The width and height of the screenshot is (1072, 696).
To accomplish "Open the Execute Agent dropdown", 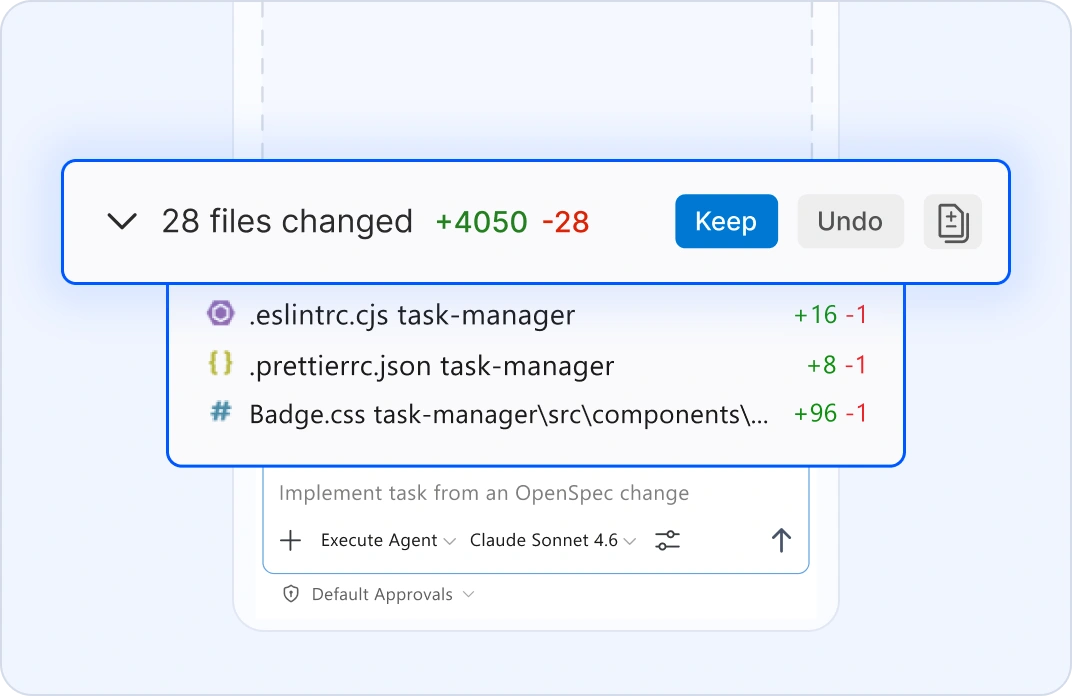I will 388,540.
